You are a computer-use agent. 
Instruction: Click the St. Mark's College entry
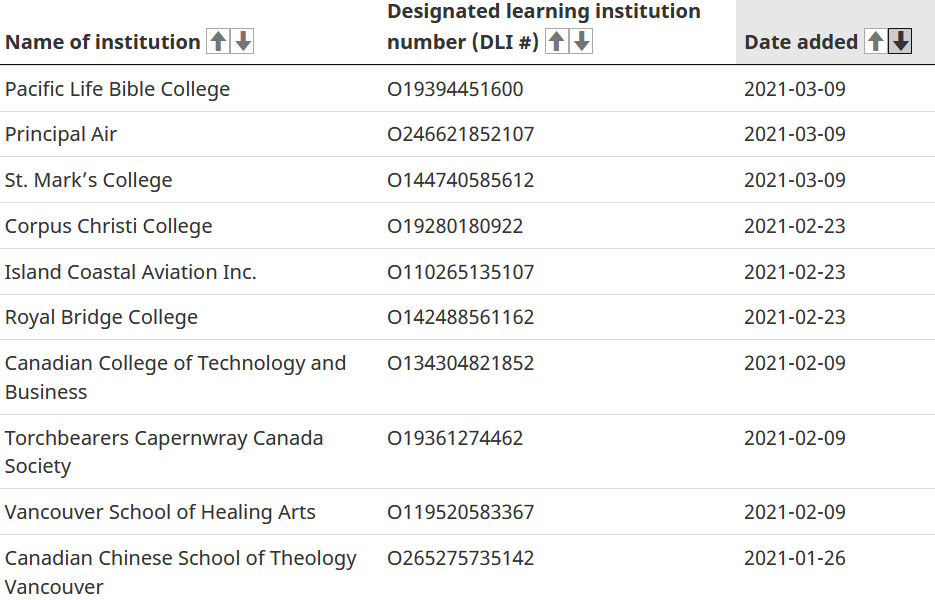coord(88,180)
